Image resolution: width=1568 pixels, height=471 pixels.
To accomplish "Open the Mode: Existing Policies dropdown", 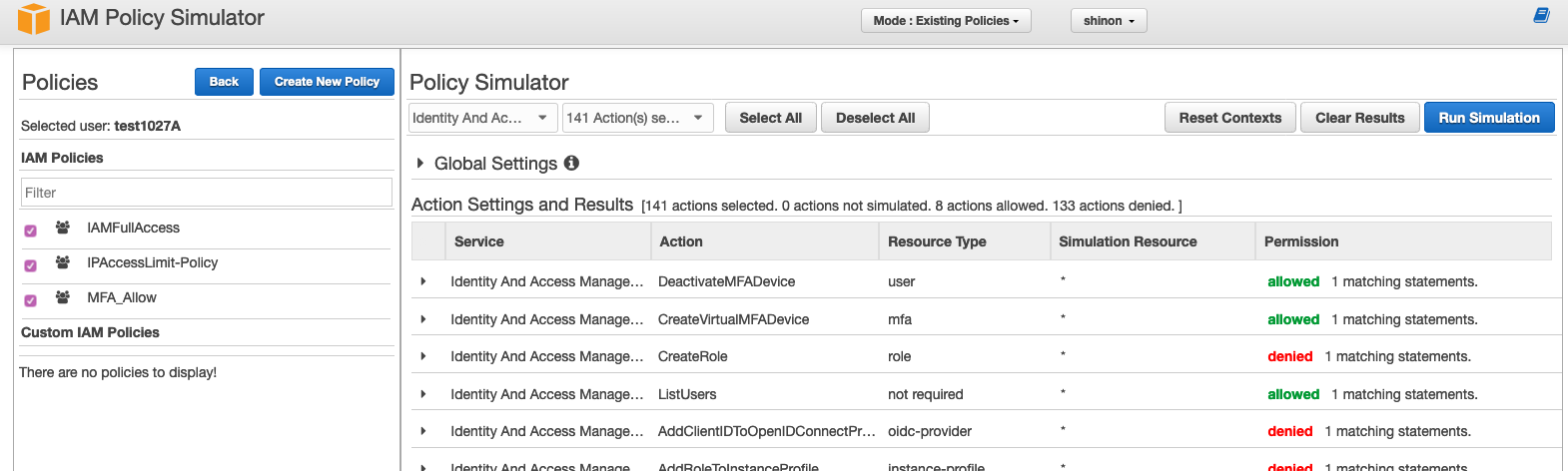I will coord(946,21).
